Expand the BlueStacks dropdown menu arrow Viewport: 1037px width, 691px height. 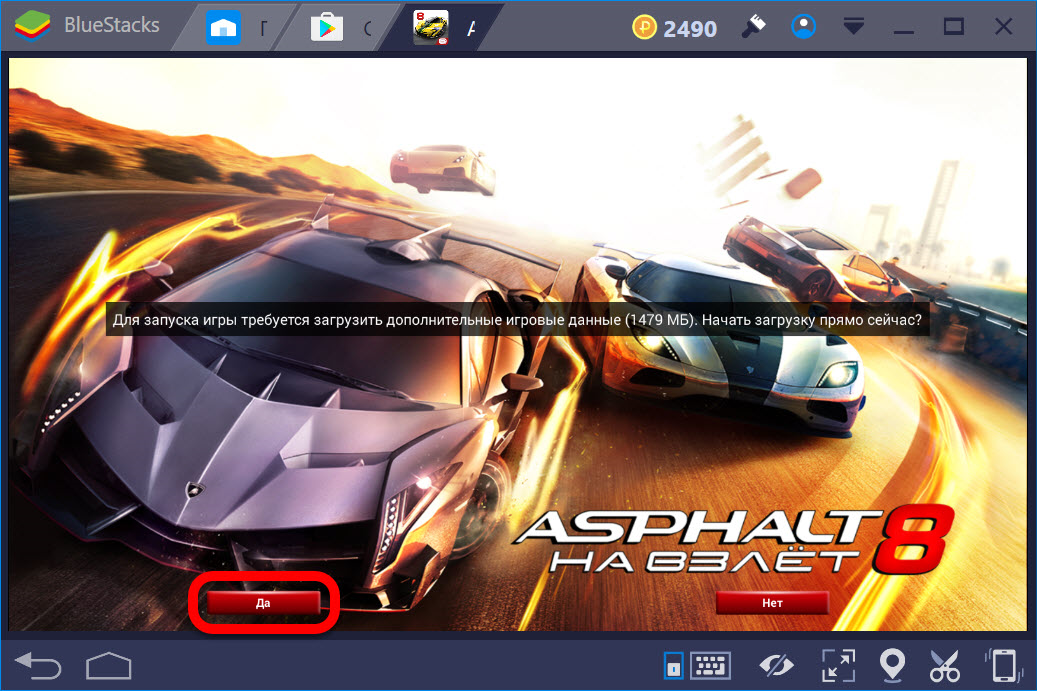pyautogui.click(x=853, y=28)
